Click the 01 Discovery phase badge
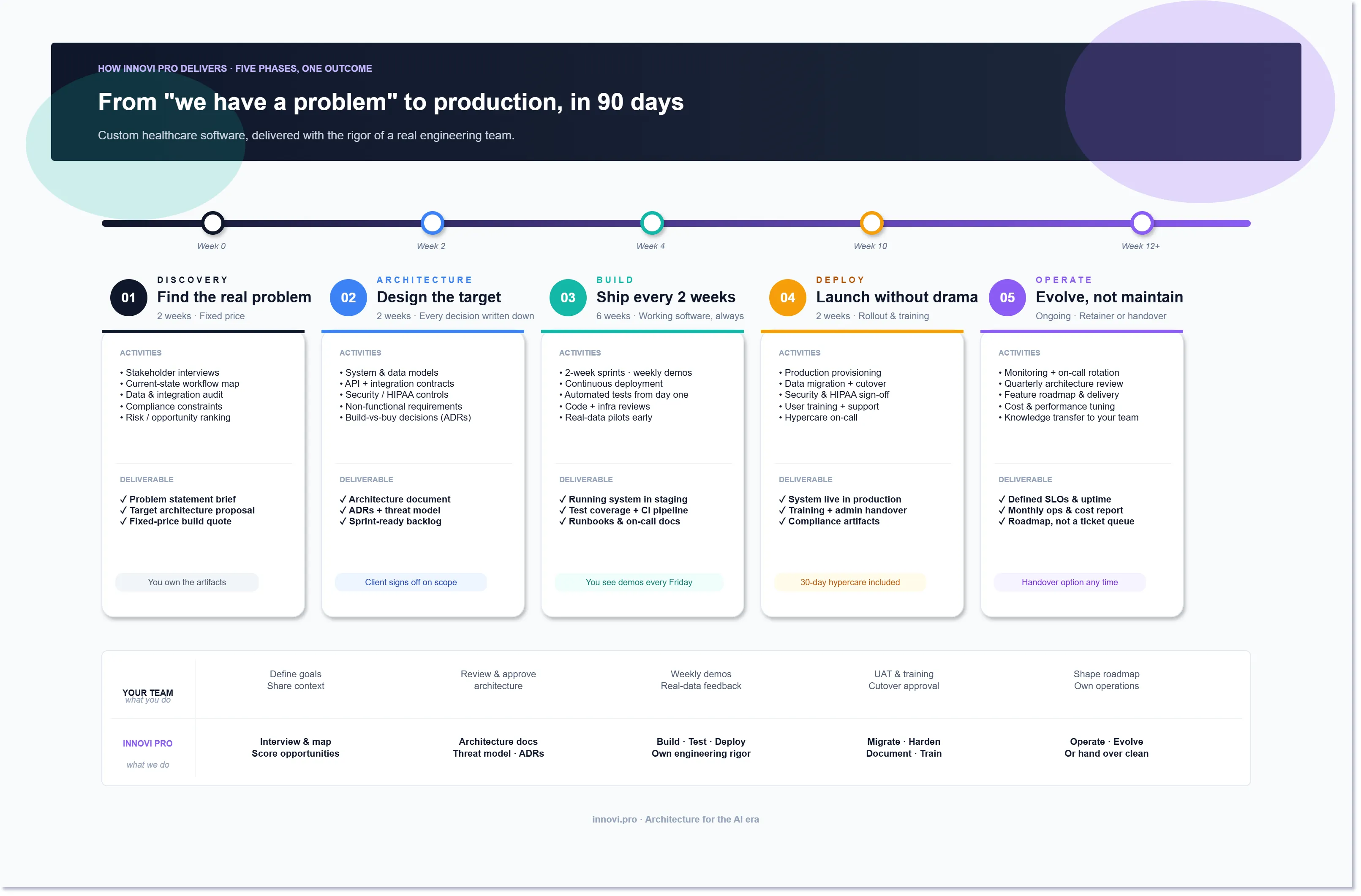The height and width of the screenshot is (896, 1361). (128, 297)
